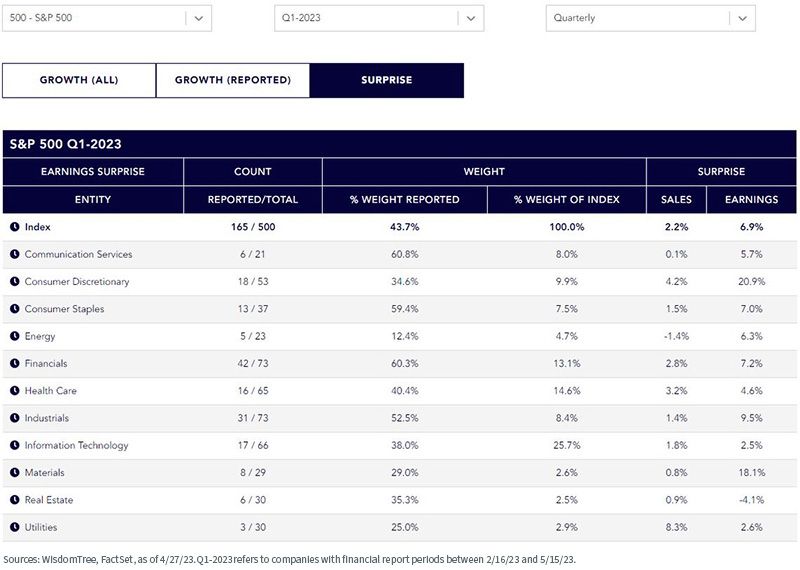This screenshot has width=800, height=570.
Task: Click the Count group header
Action: [253, 171]
